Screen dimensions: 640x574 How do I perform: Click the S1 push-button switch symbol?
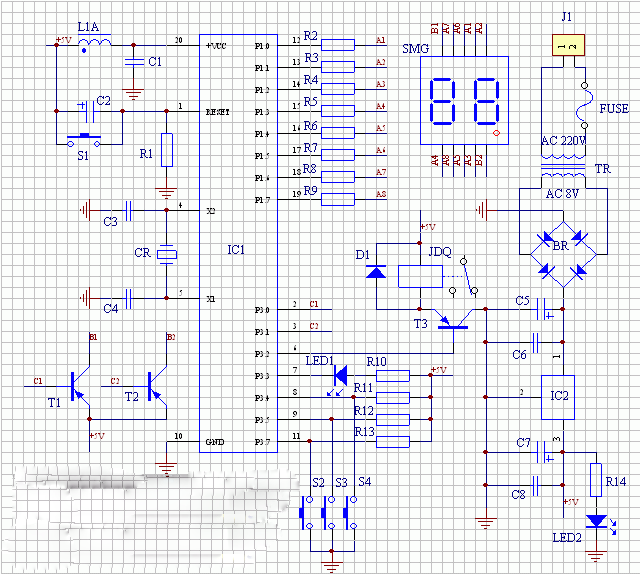coord(84,140)
